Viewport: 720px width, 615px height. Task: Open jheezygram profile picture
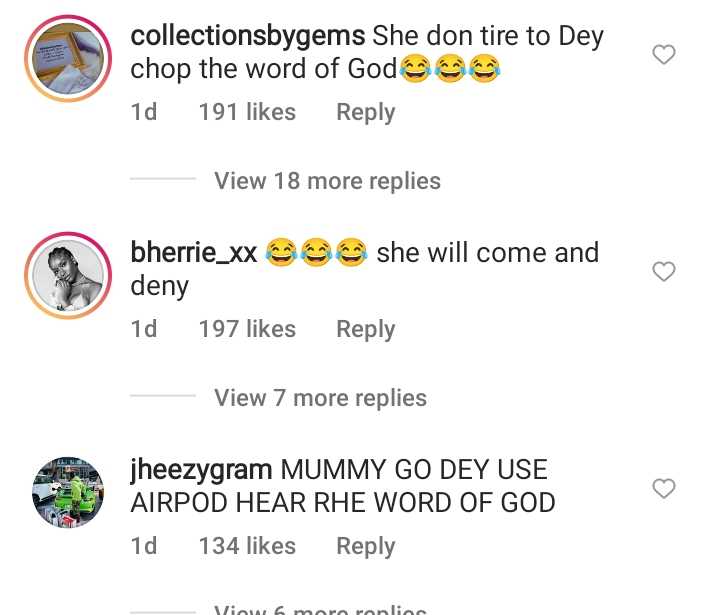(x=68, y=492)
